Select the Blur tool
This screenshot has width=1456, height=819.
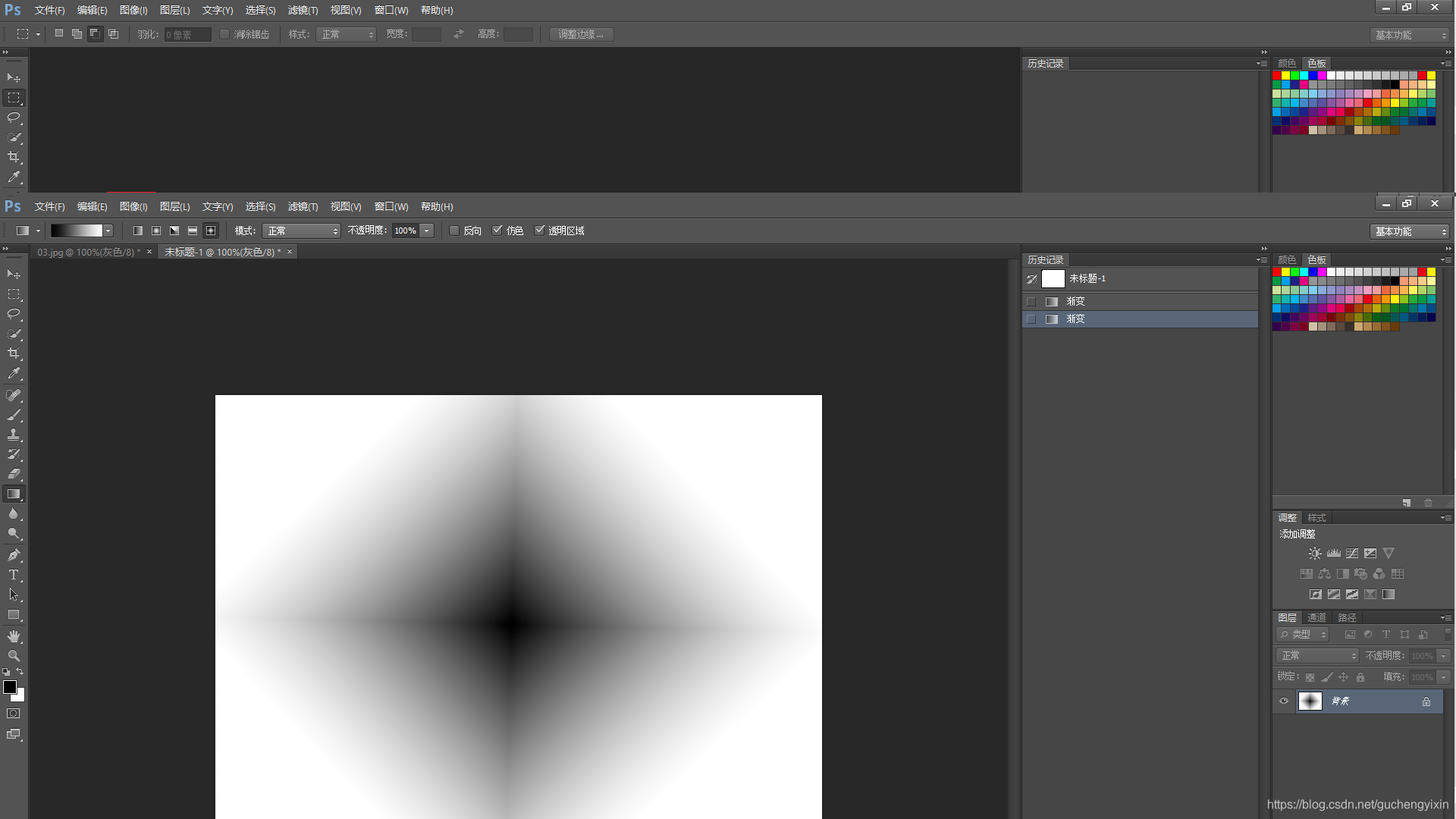[x=14, y=513]
